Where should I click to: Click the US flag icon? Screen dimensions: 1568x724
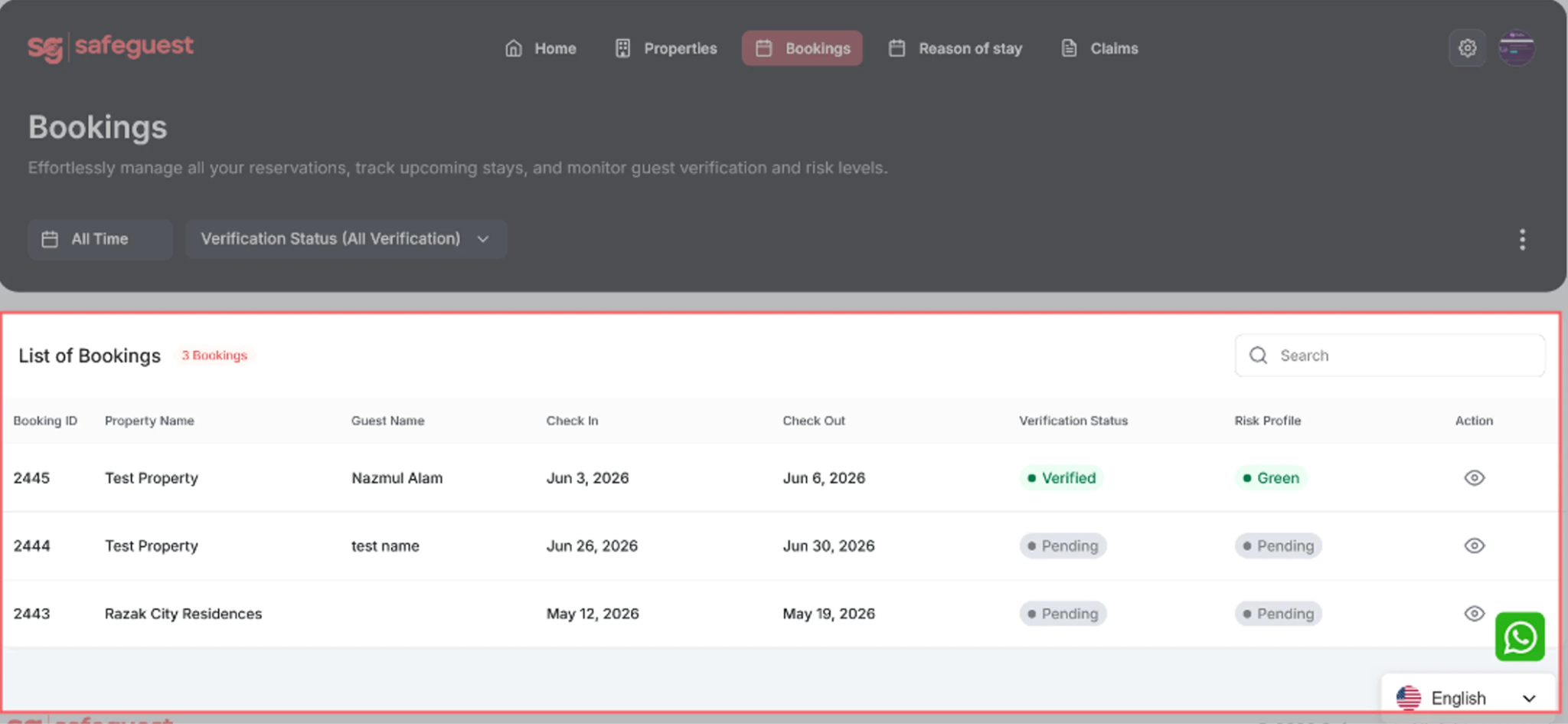coord(1409,698)
